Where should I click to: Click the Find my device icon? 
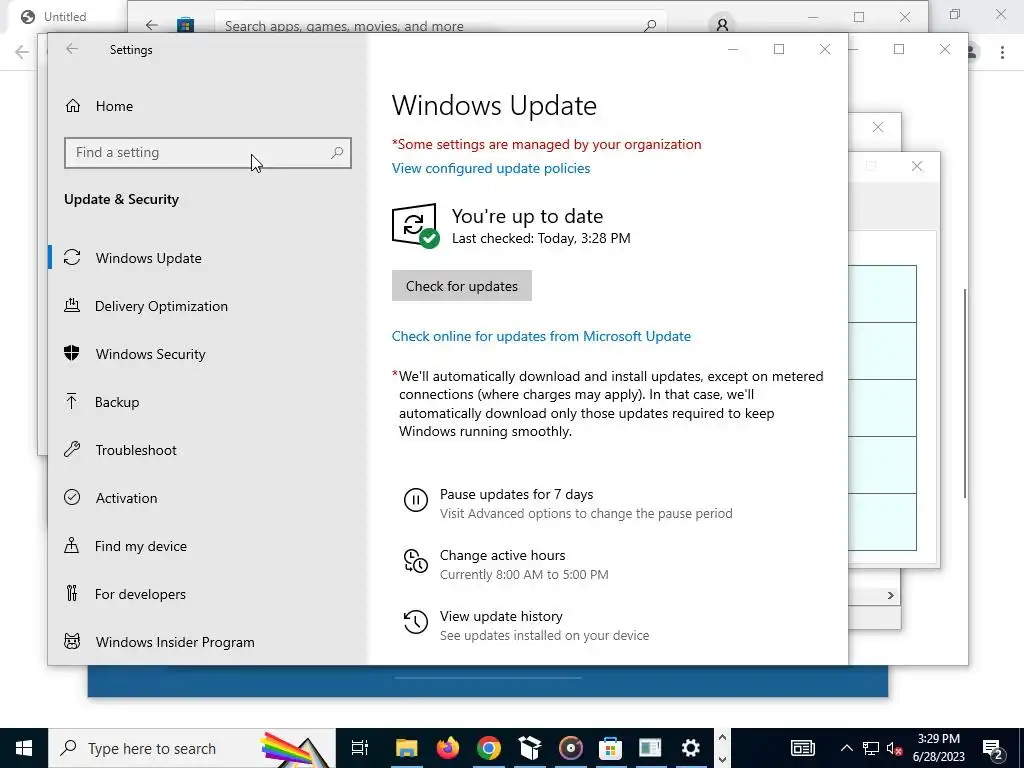tap(72, 545)
